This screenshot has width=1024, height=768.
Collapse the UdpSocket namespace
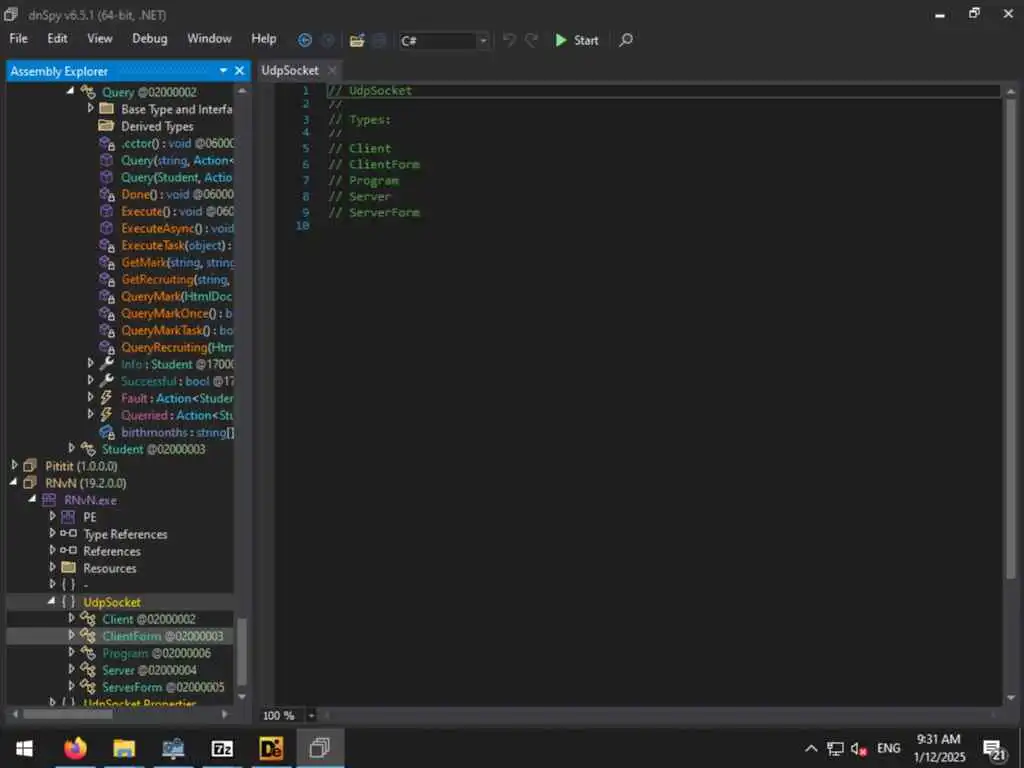(x=52, y=601)
